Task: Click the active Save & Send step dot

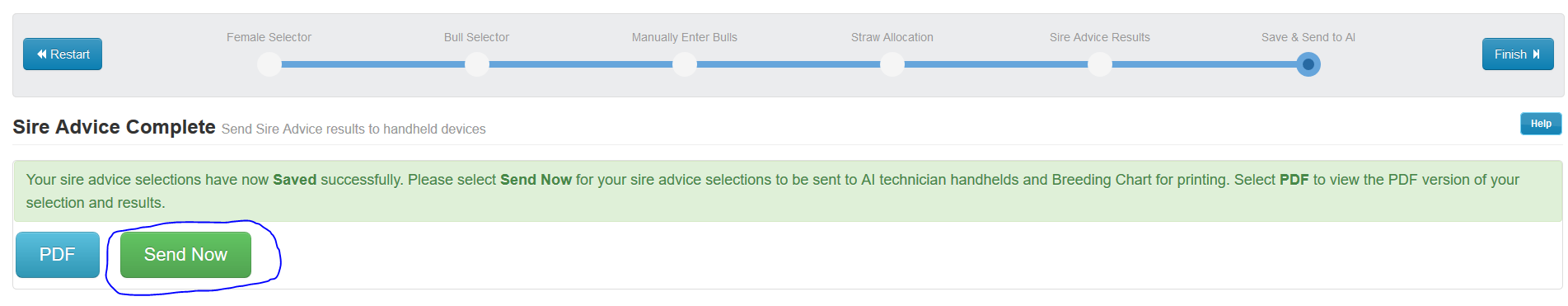Action: (x=1308, y=64)
